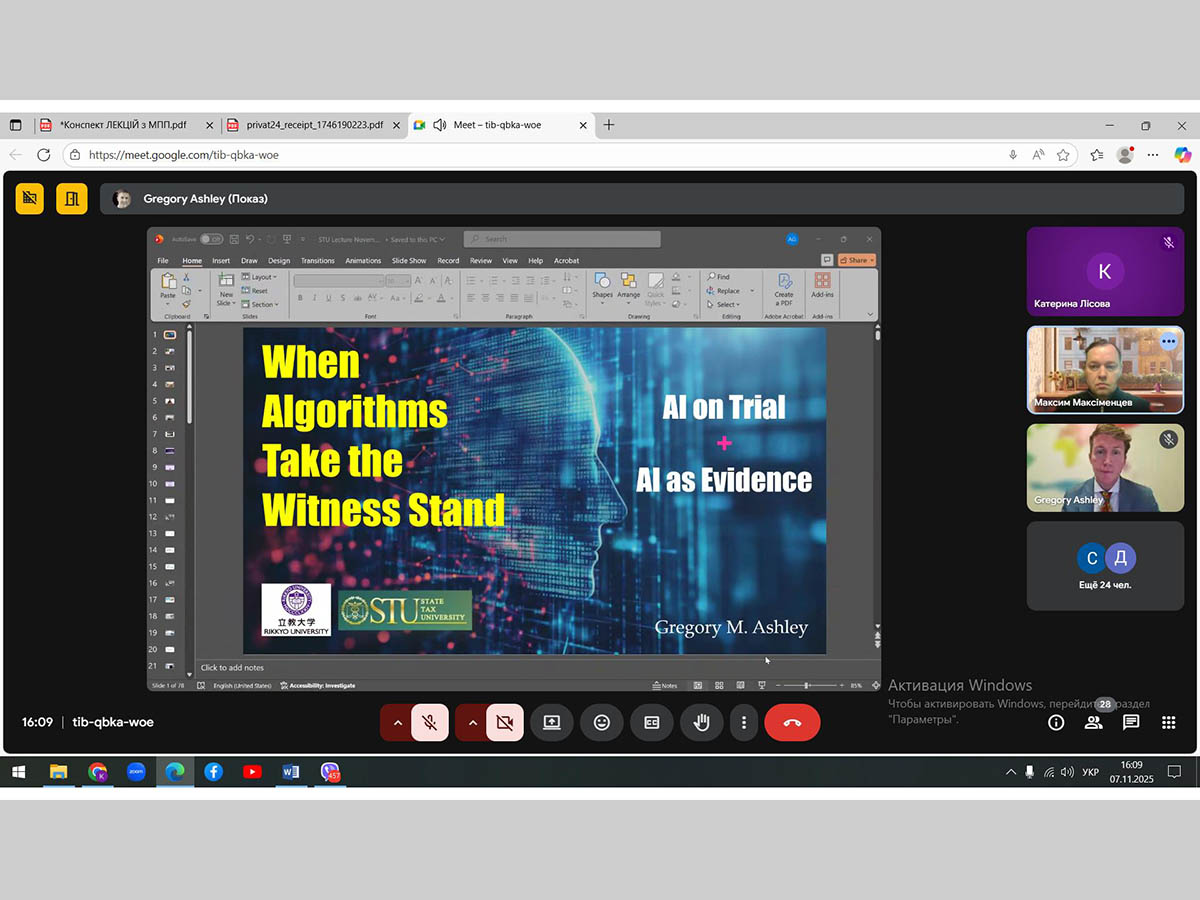The width and height of the screenshot is (1200, 900).
Task: Open the emoji reactions panel
Action: tap(601, 722)
